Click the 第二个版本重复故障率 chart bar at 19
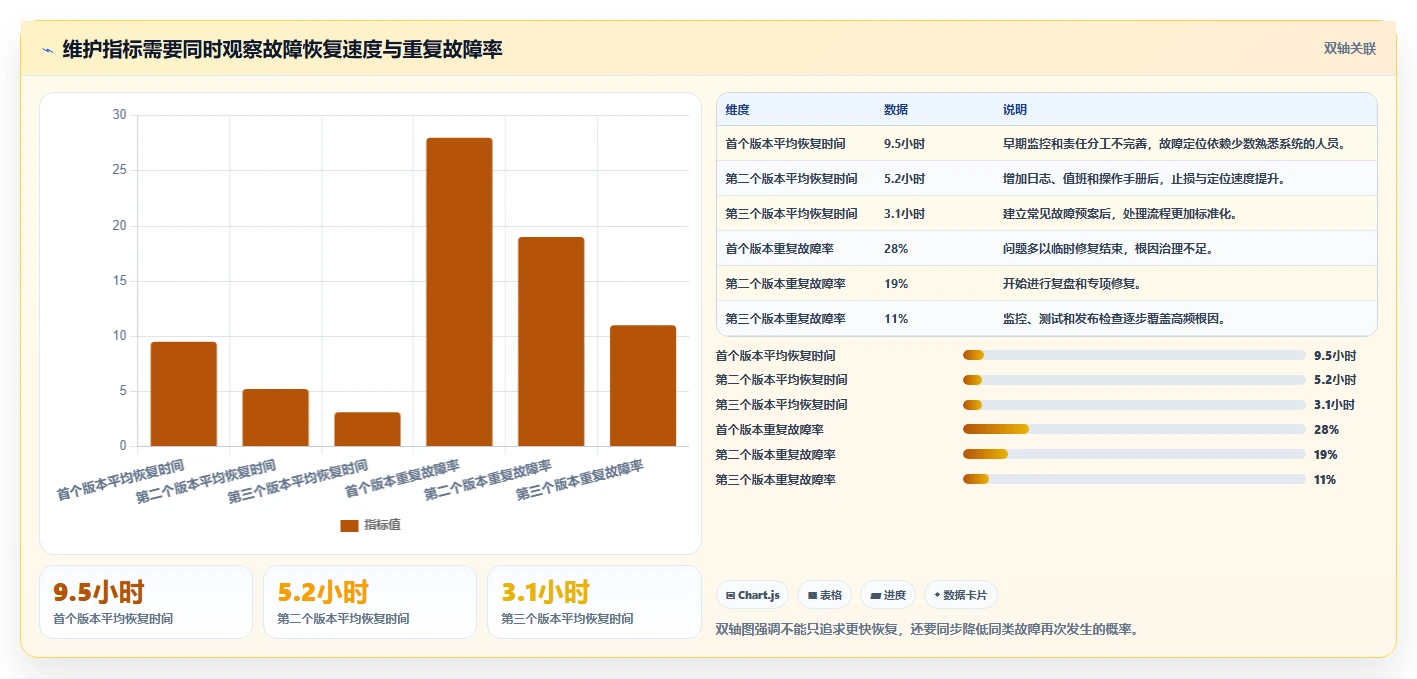 tap(551, 341)
